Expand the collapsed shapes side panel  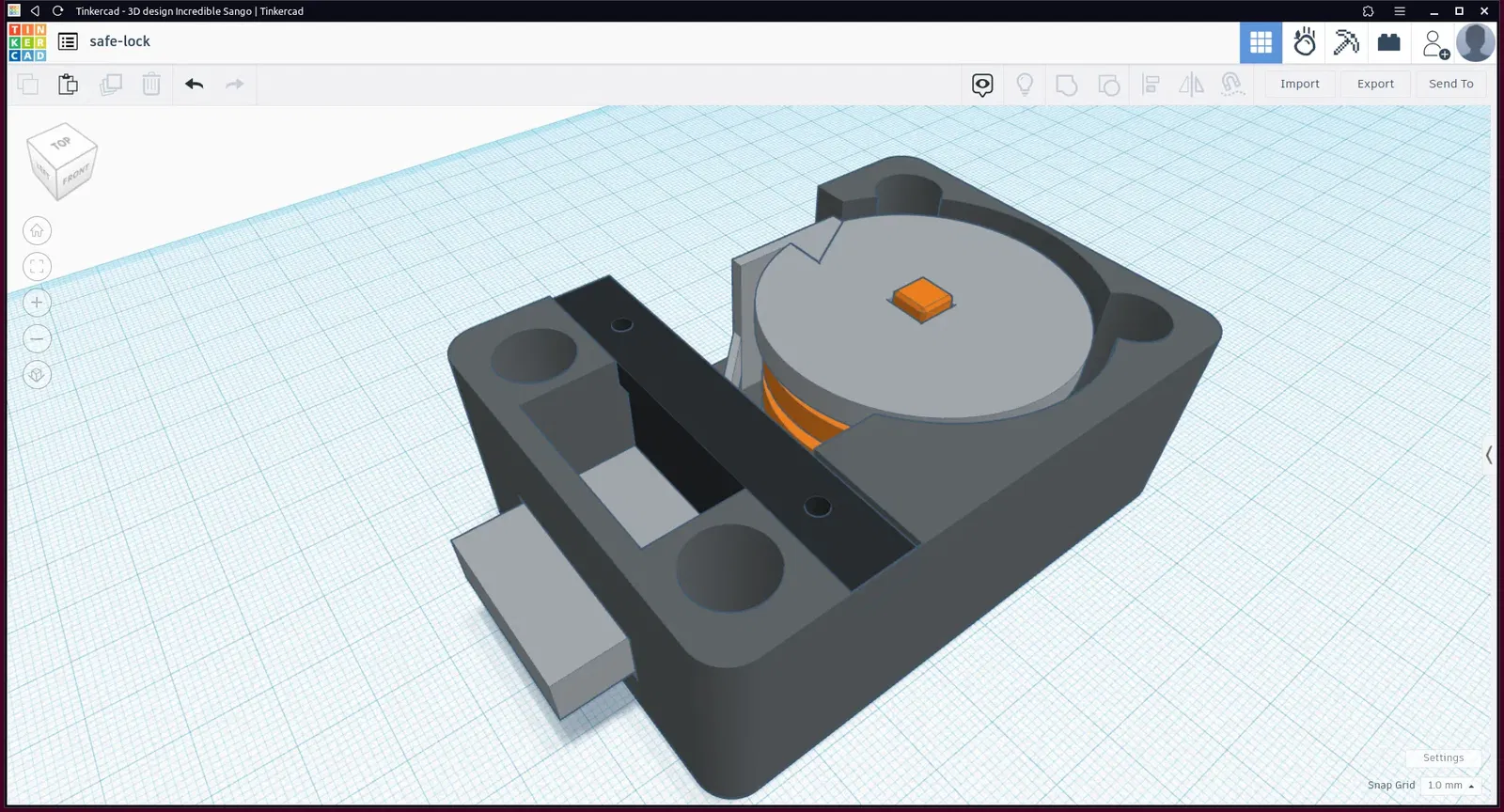(x=1489, y=455)
